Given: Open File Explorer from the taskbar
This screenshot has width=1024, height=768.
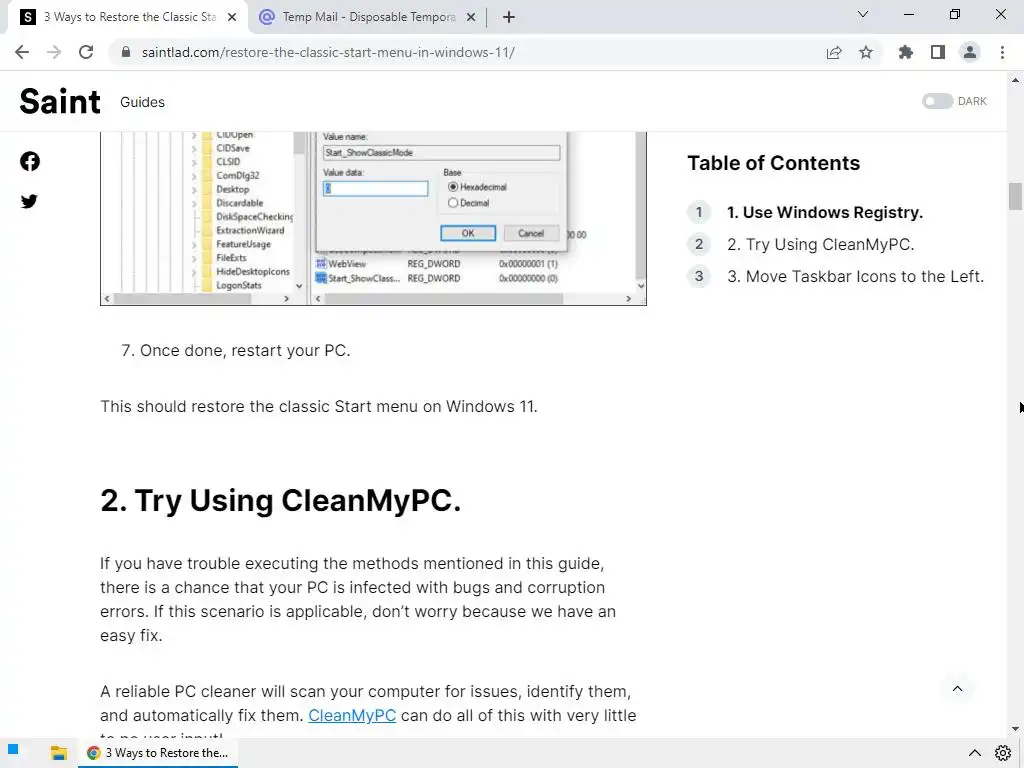Looking at the screenshot, I should [59, 753].
